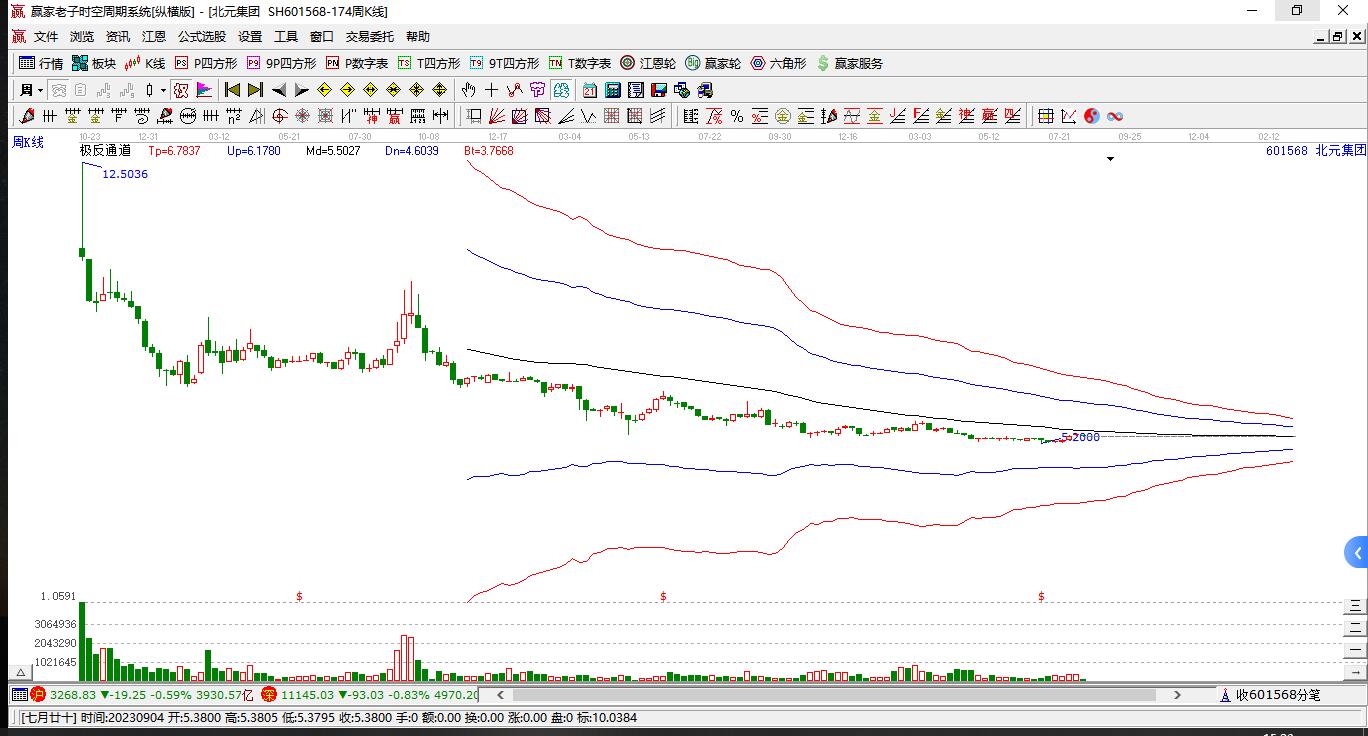Step back with the black left arrow
The width and height of the screenshot is (1368, 736).
click(x=279, y=90)
